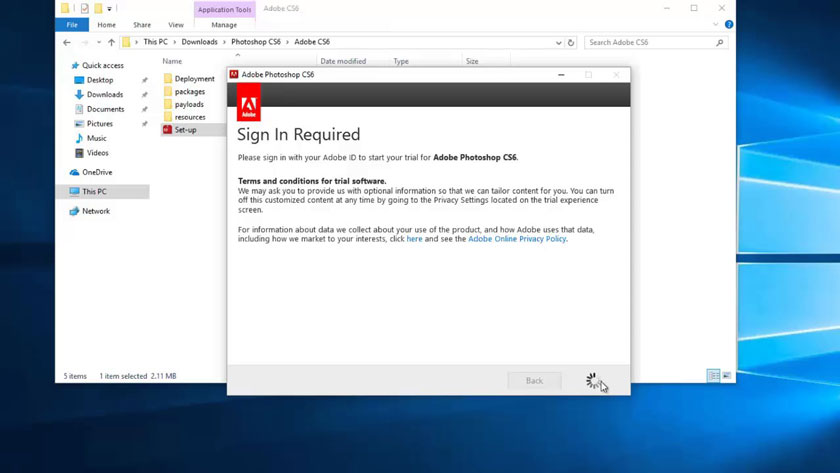Maximize the File Explorer window
The height and width of the screenshot is (473, 840).
tap(694, 8)
